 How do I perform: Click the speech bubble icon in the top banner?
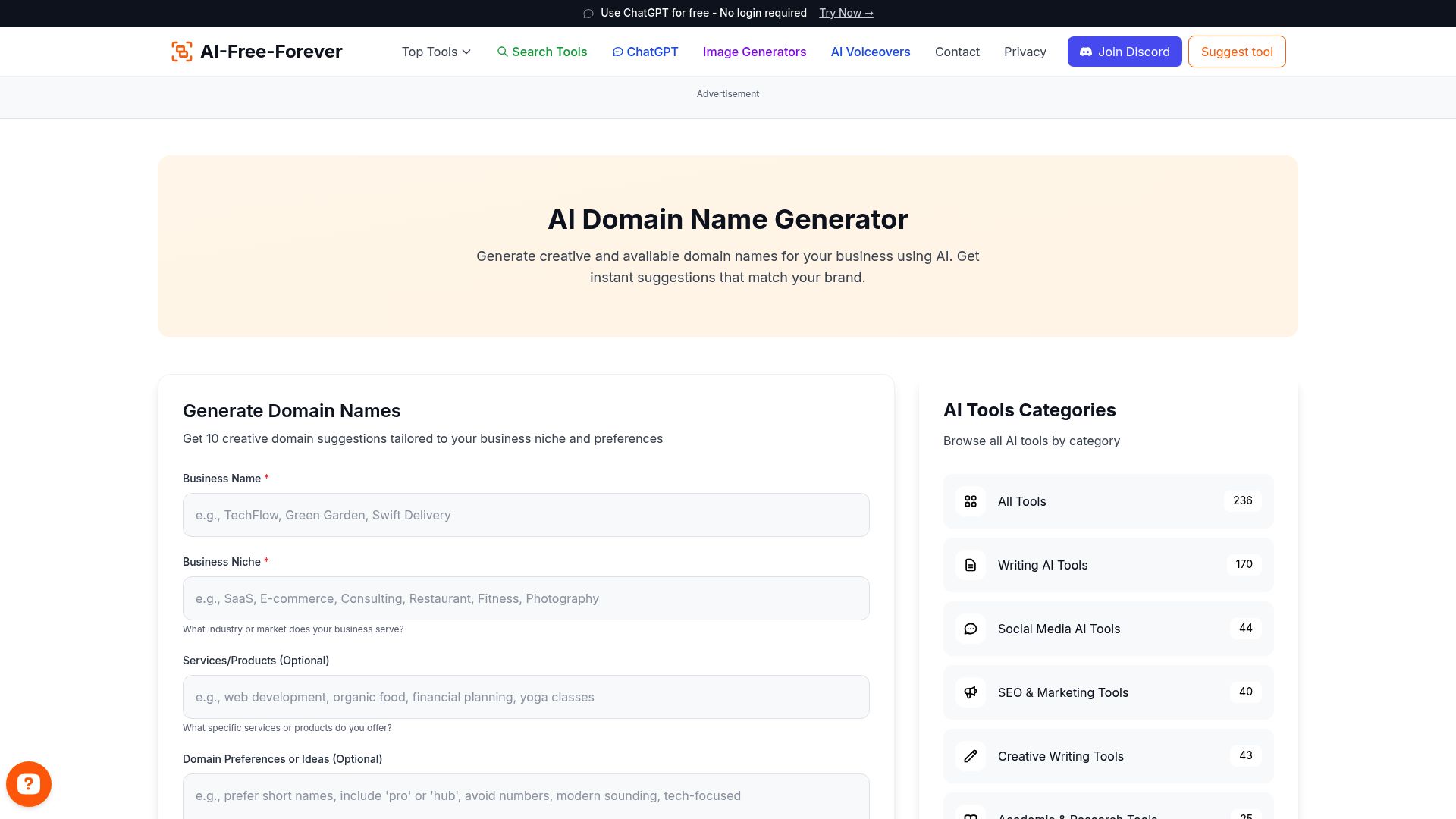588,13
